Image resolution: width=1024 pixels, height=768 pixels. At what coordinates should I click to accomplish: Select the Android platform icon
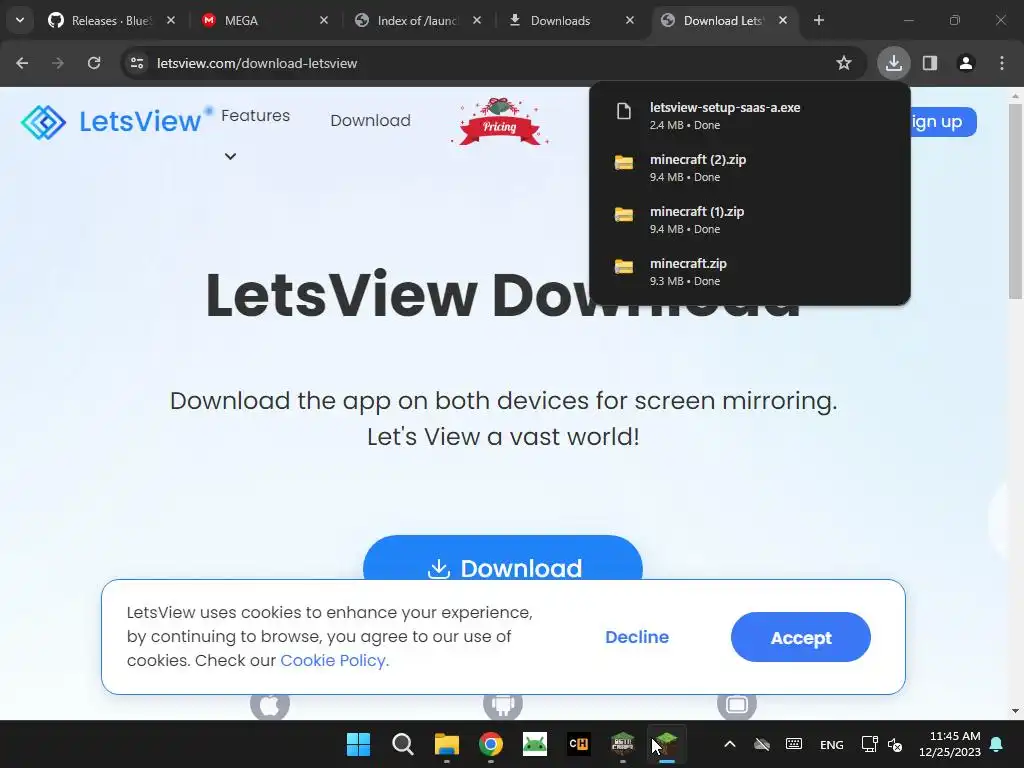pos(503,705)
